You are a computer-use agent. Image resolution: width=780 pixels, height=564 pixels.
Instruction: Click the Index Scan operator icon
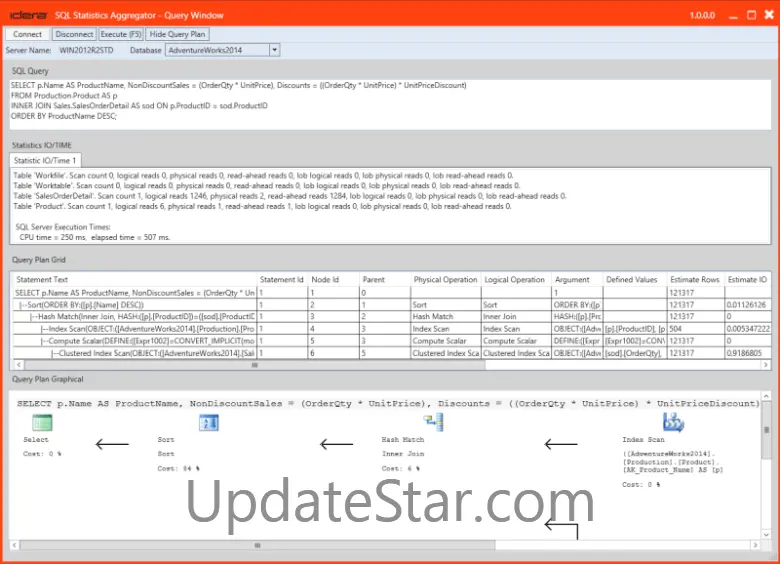pyautogui.click(x=674, y=422)
